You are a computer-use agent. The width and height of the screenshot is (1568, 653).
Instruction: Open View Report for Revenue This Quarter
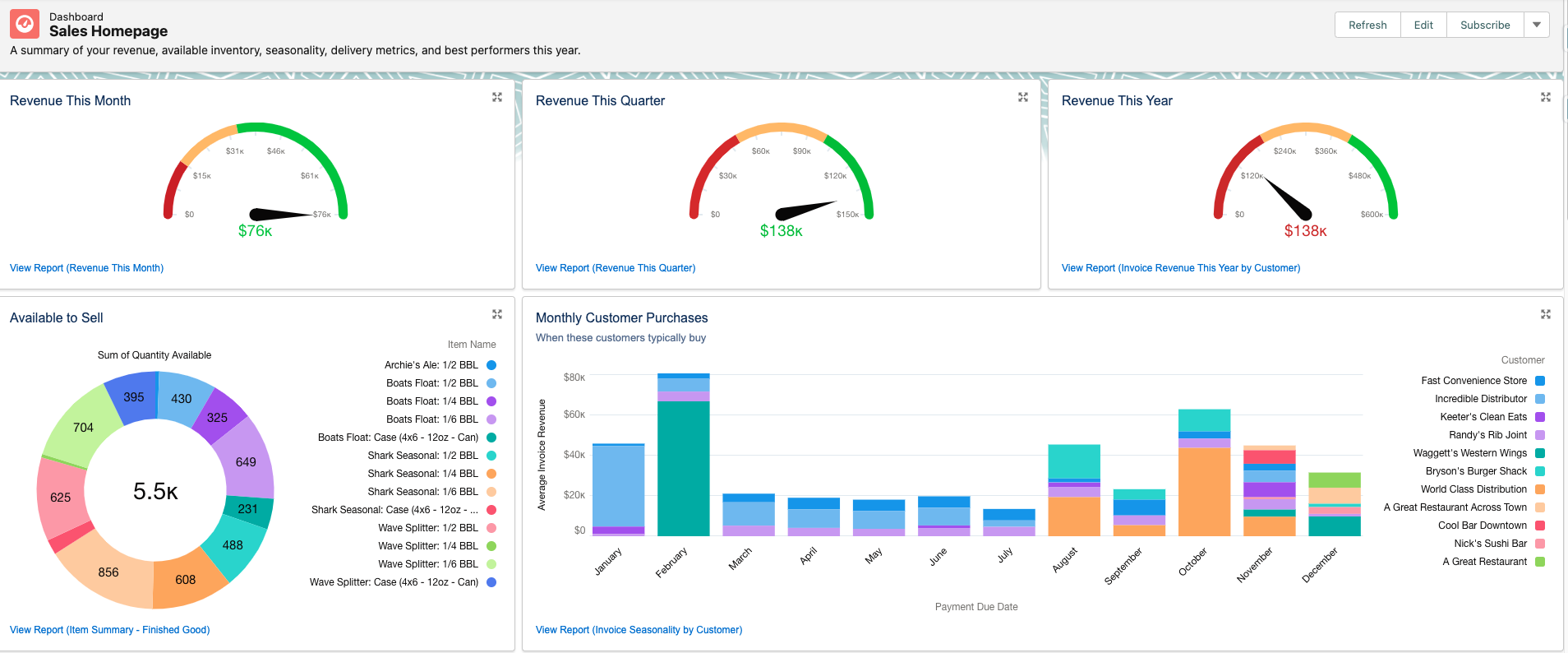(x=616, y=268)
